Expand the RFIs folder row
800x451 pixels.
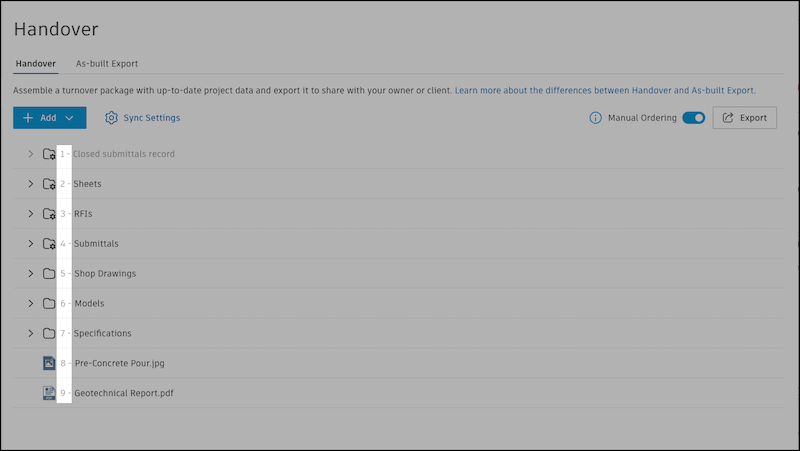click(30, 214)
